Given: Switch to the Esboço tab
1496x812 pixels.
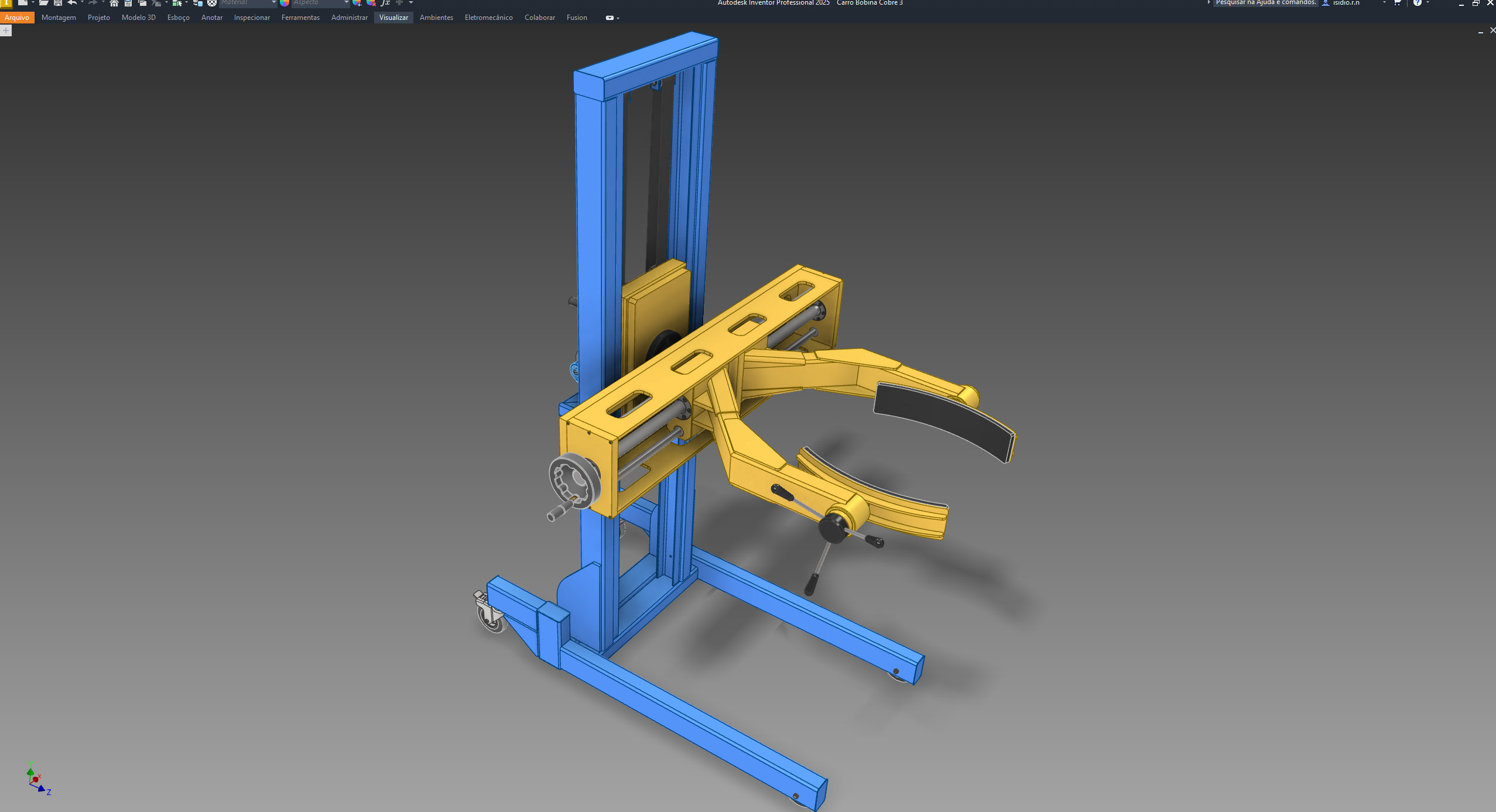Looking at the screenshot, I should click(179, 18).
